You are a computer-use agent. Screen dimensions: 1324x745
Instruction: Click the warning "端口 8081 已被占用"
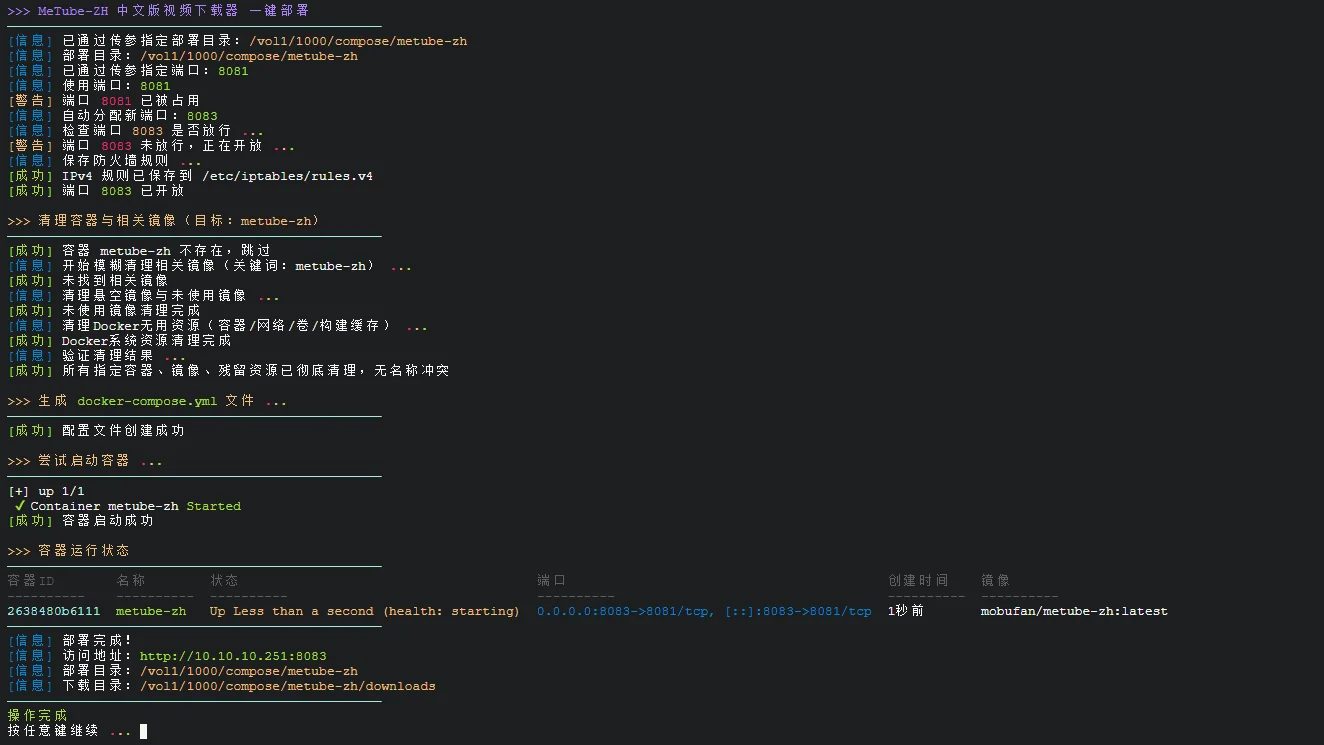(104, 101)
